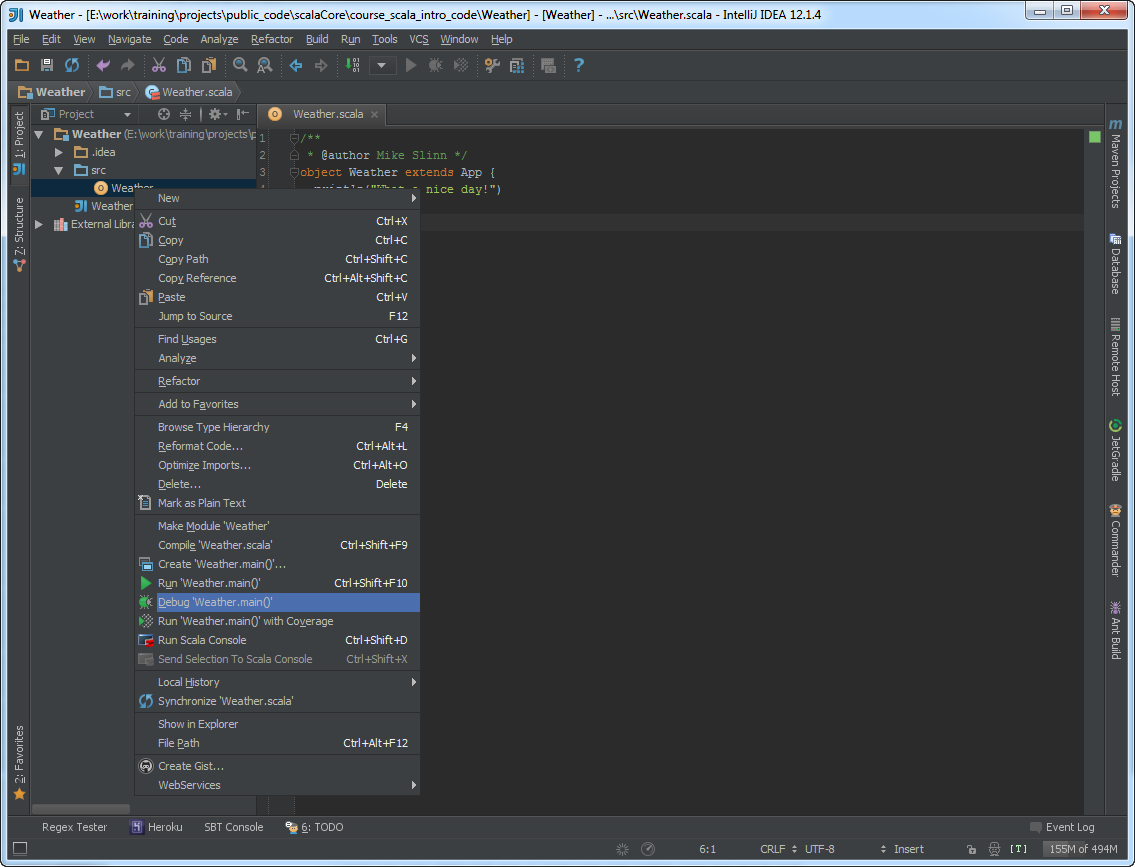The height and width of the screenshot is (867, 1135).
Task: Open the Refactor menu in menu bar
Action: click(x=271, y=39)
